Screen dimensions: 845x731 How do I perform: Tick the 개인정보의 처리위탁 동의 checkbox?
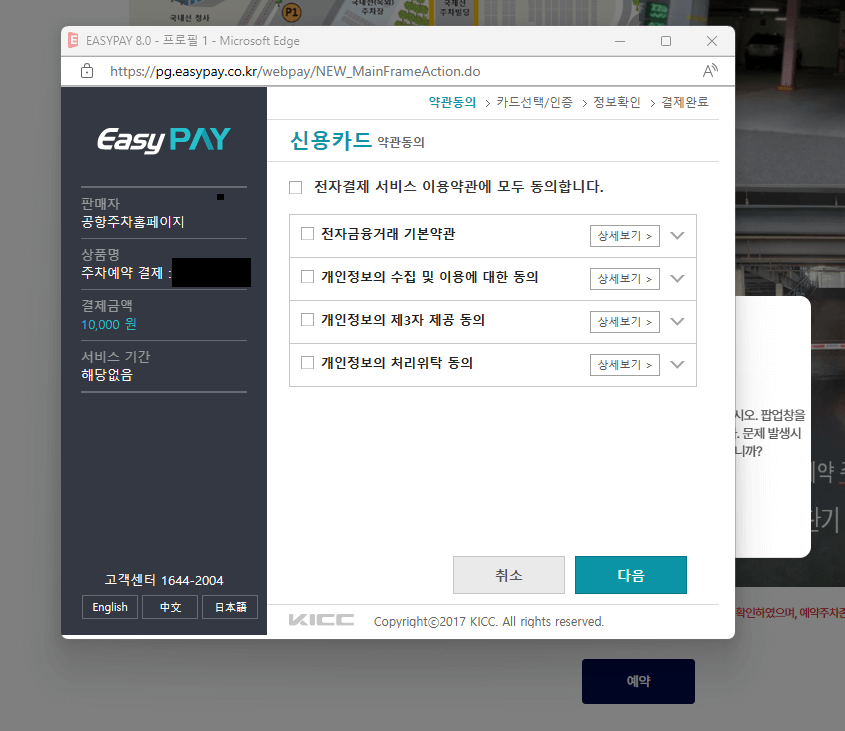point(307,363)
